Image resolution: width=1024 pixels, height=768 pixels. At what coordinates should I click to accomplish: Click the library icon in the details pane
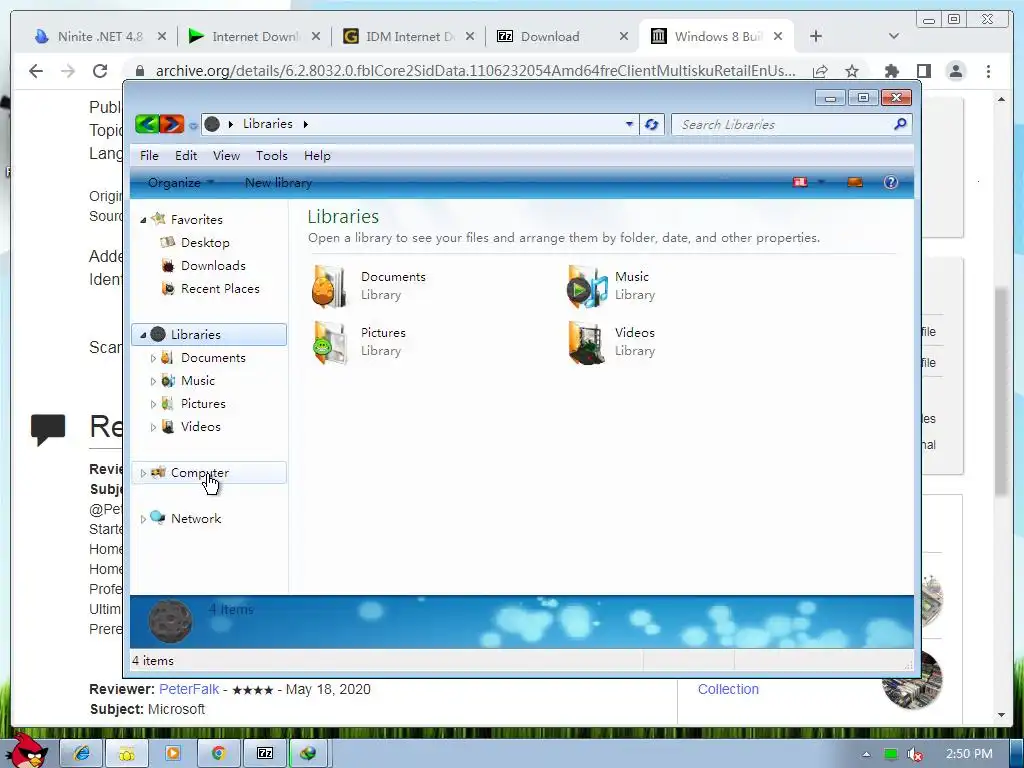170,621
